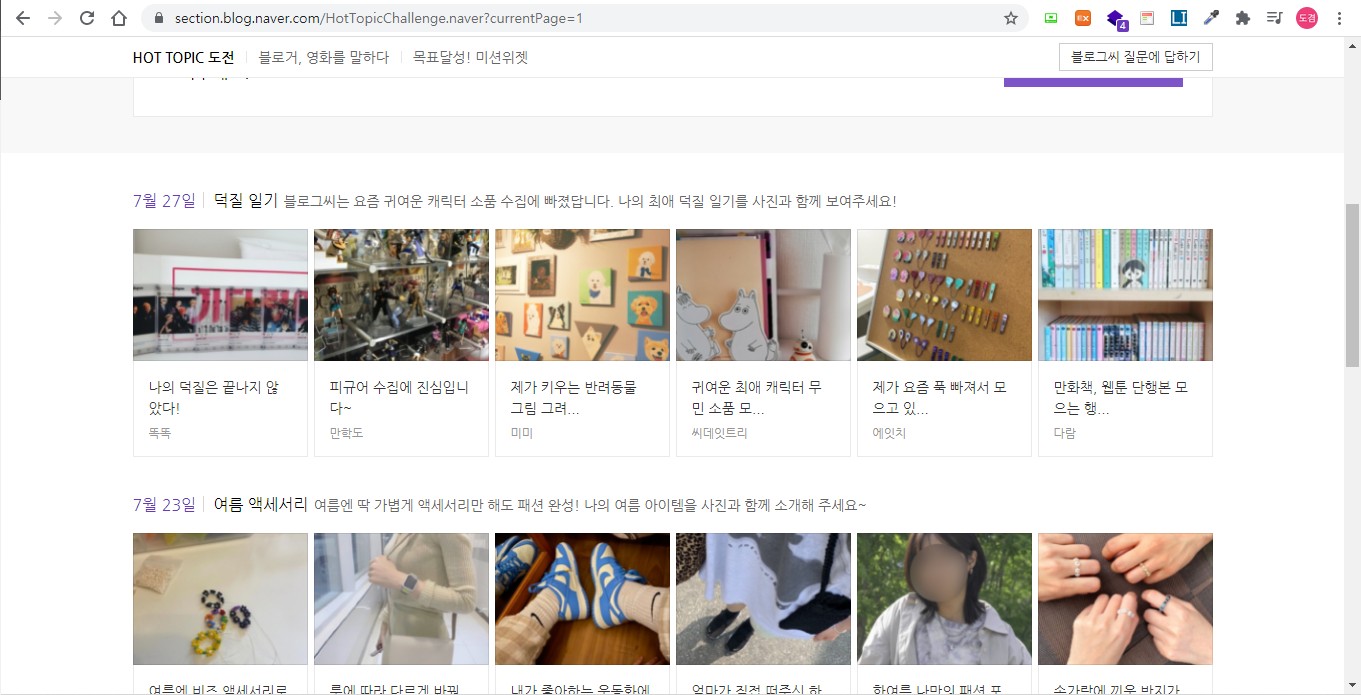The image size is (1361, 695).
Task: Open the orange EX extension icon
Action: [1083, 18]
